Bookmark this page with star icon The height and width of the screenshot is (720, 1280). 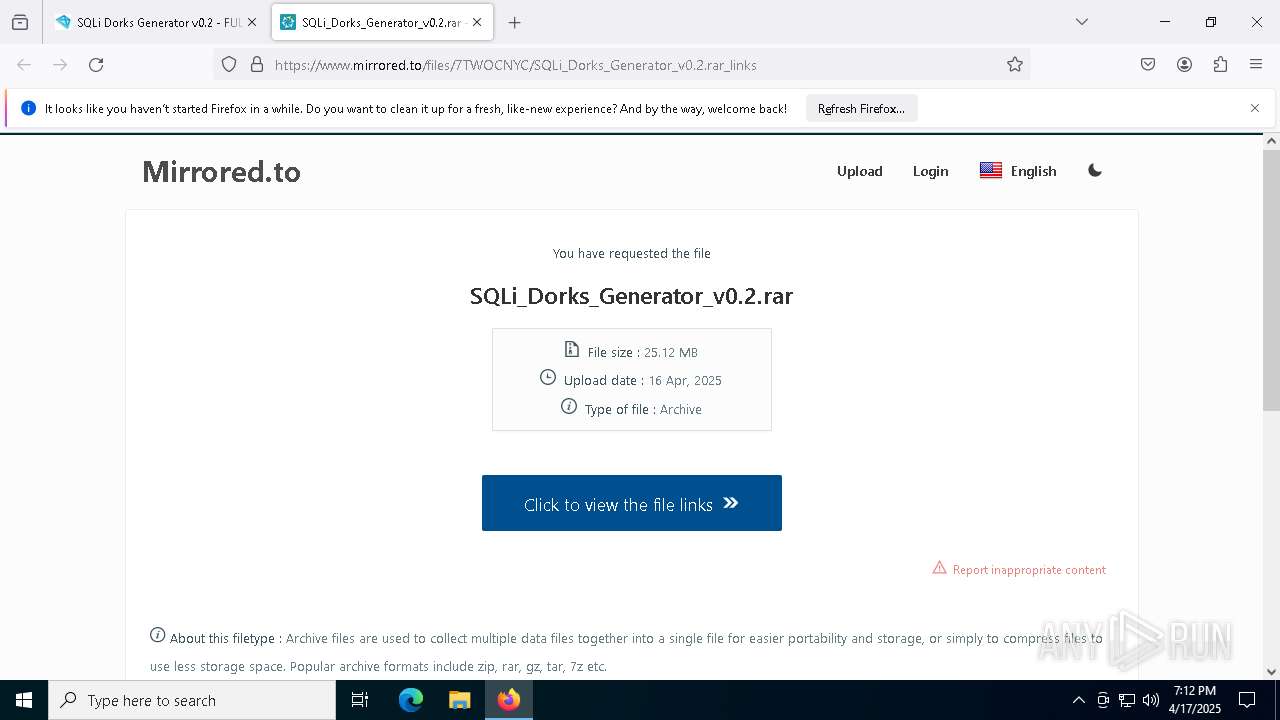click(1015, 65)
